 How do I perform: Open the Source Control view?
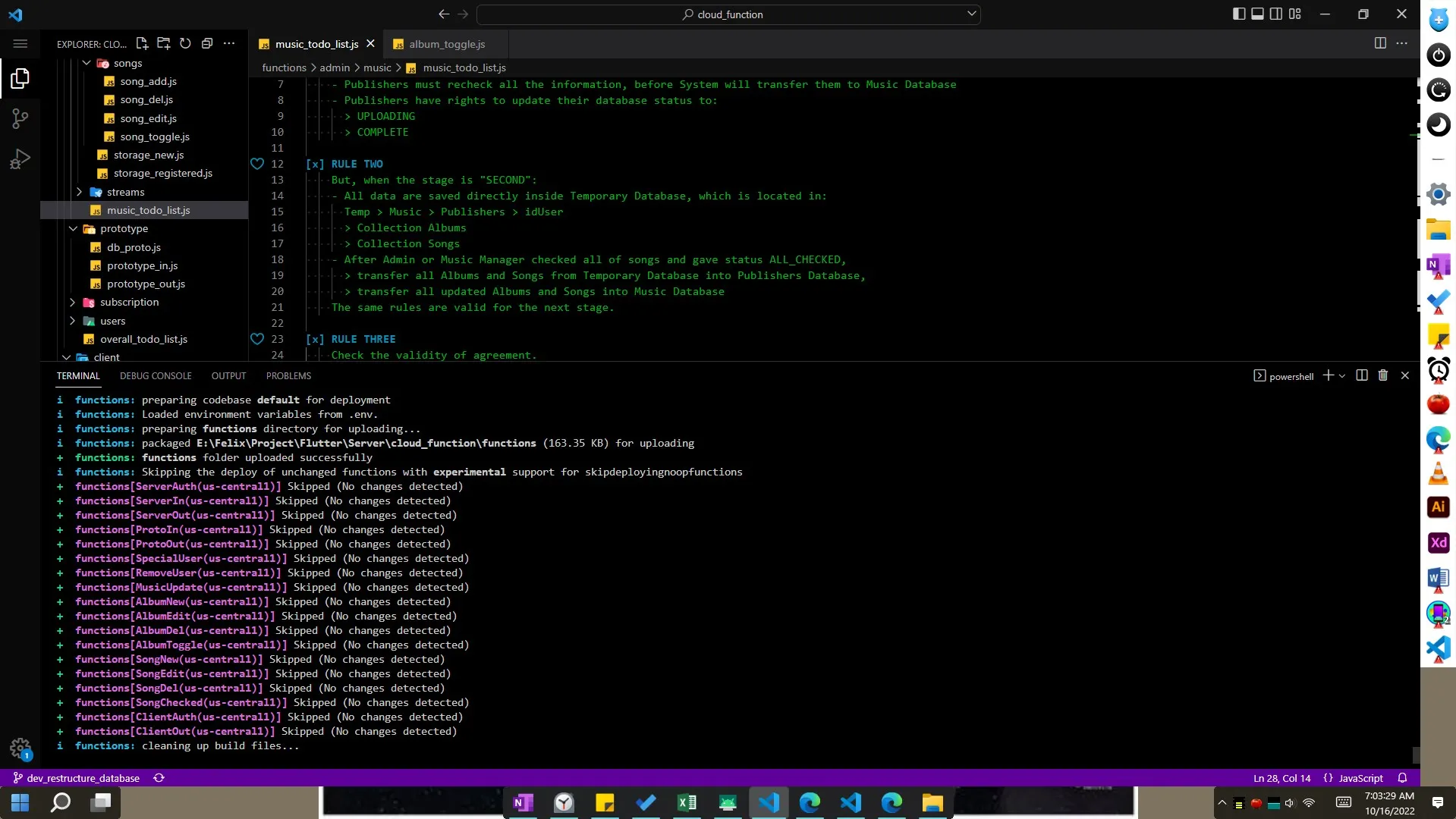tap(20, 118)
